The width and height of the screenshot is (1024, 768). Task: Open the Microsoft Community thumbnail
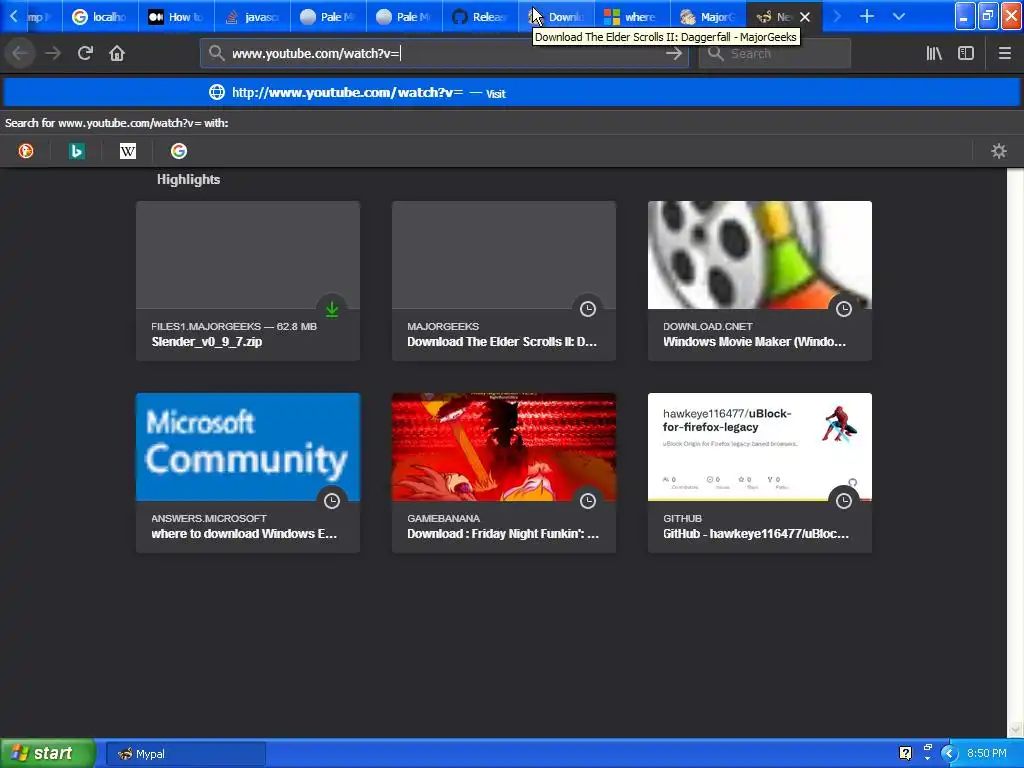[248, 447]
